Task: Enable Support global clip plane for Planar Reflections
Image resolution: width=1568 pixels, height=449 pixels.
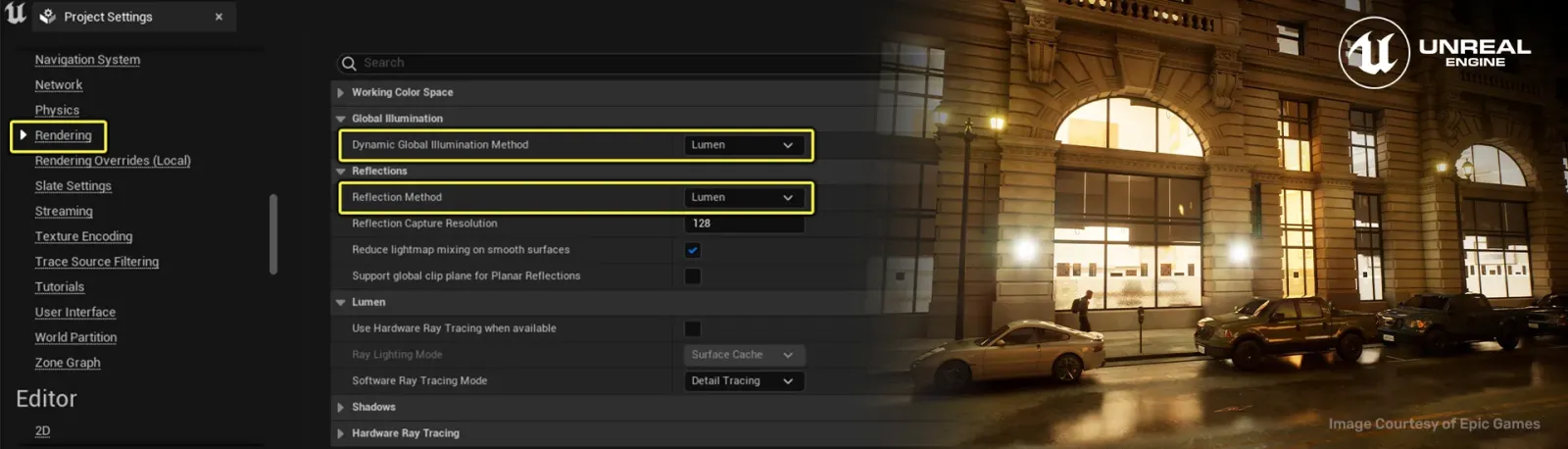Action: pos(693,276)
